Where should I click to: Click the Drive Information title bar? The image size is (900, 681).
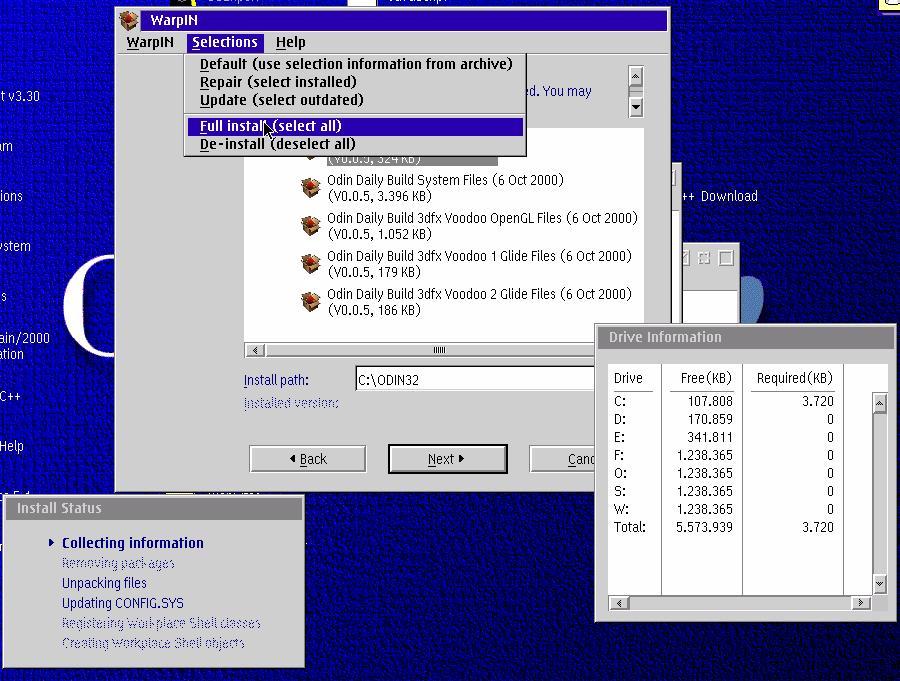tap(746, 337)
